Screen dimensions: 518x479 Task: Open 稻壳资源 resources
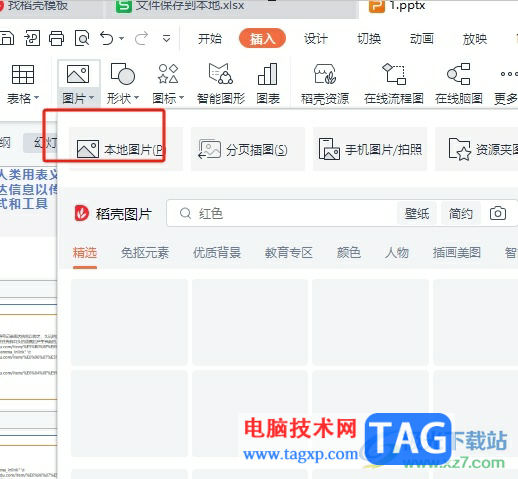325,83
